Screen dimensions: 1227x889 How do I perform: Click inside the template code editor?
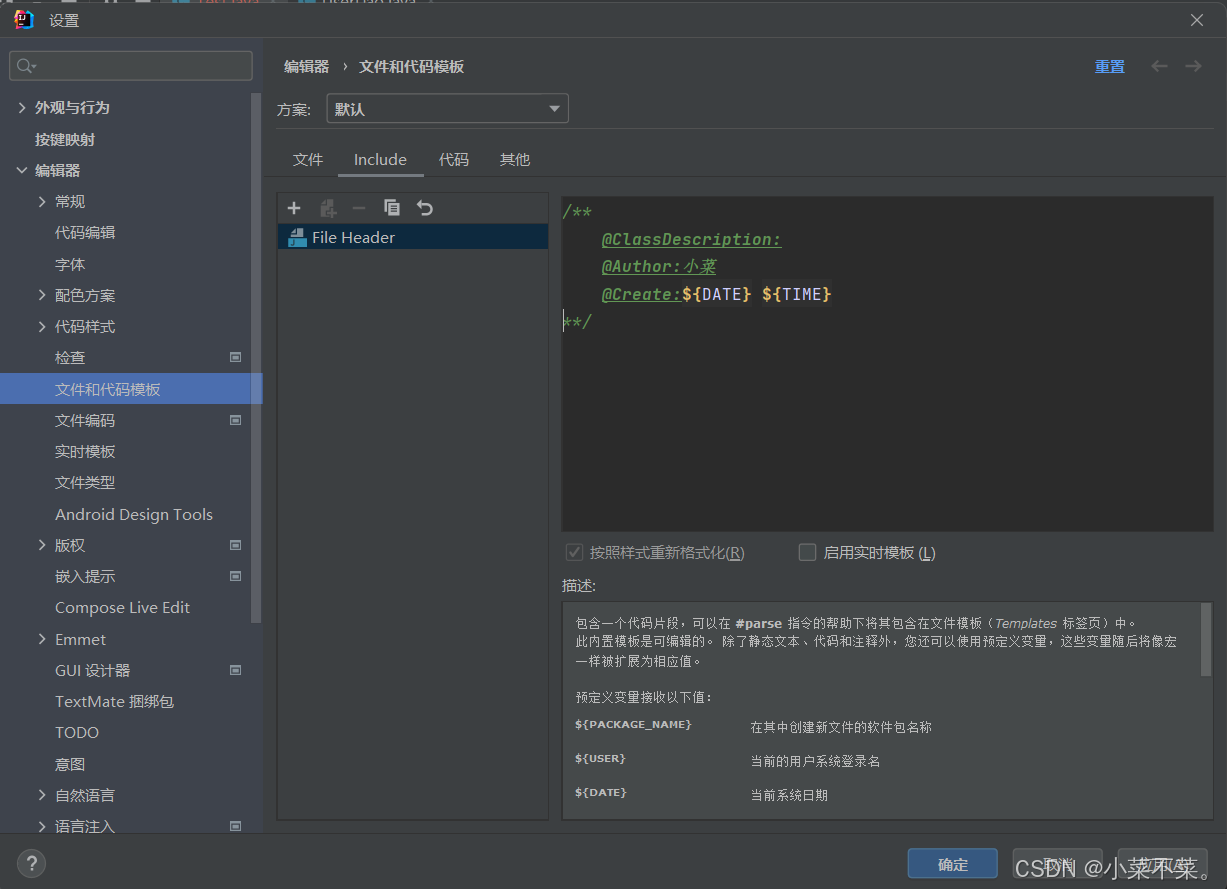pos(887,364)
